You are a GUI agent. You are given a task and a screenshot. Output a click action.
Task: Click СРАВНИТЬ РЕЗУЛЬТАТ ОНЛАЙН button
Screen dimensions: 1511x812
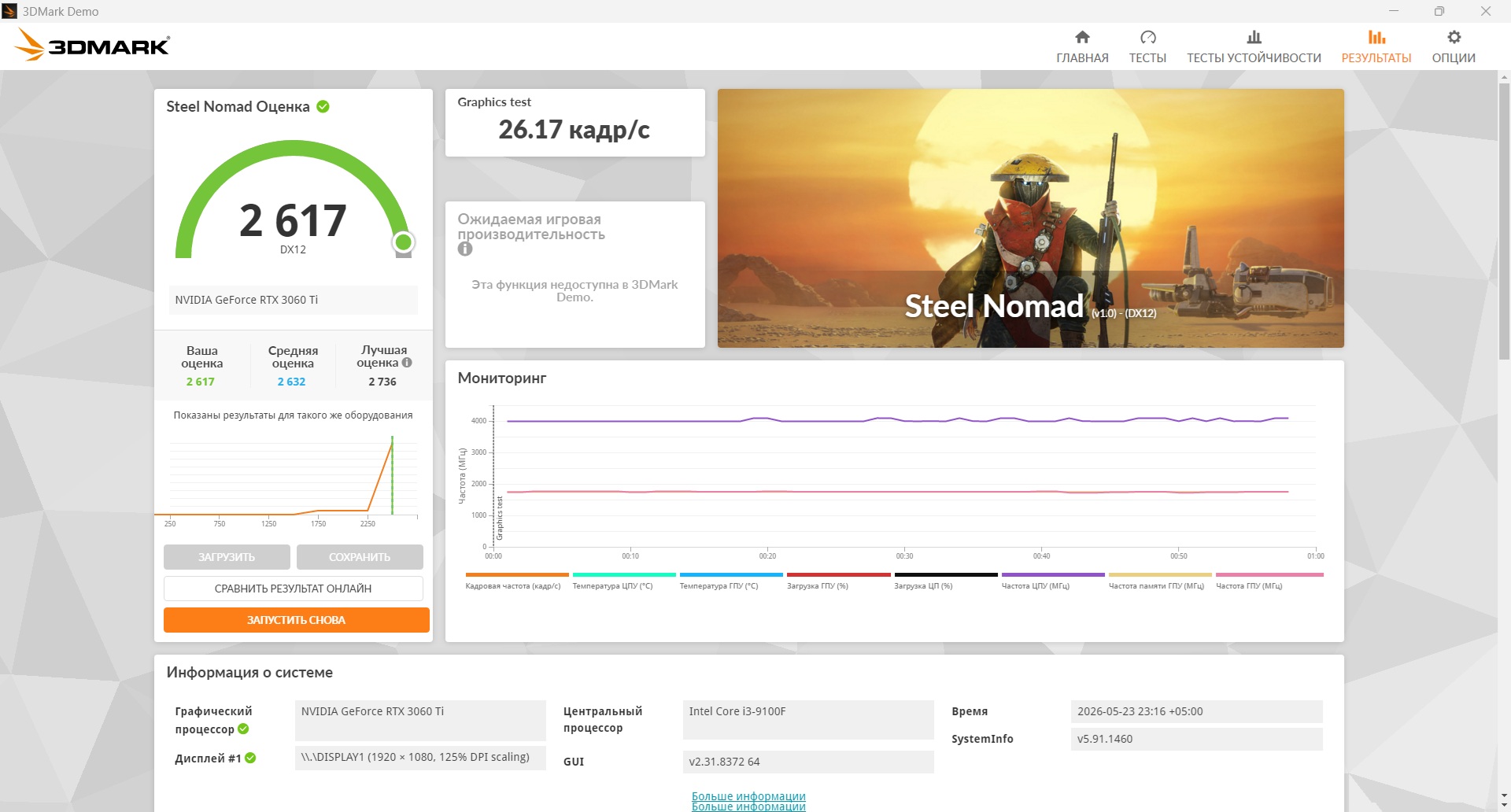click(x=294, y=589)
